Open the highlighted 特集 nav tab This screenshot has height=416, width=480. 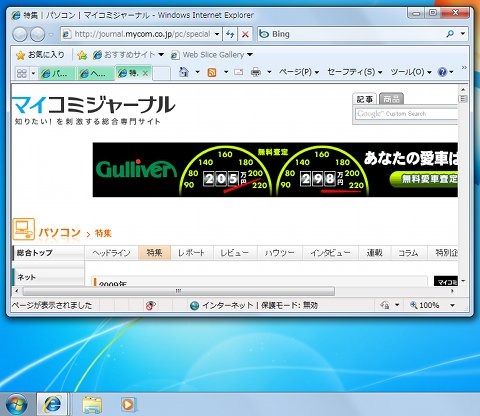point(154,253)
